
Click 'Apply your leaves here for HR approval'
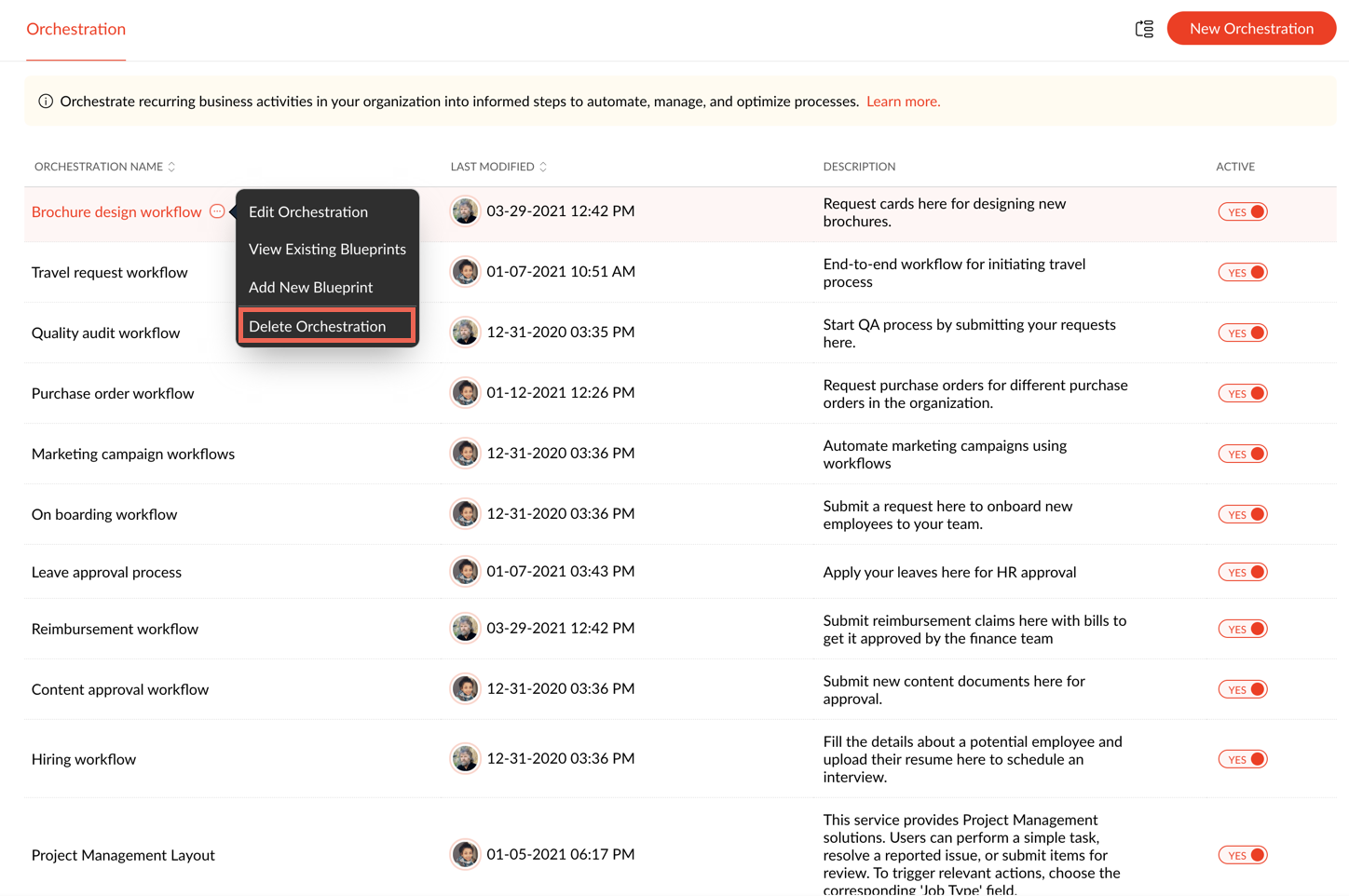[949, 573]
